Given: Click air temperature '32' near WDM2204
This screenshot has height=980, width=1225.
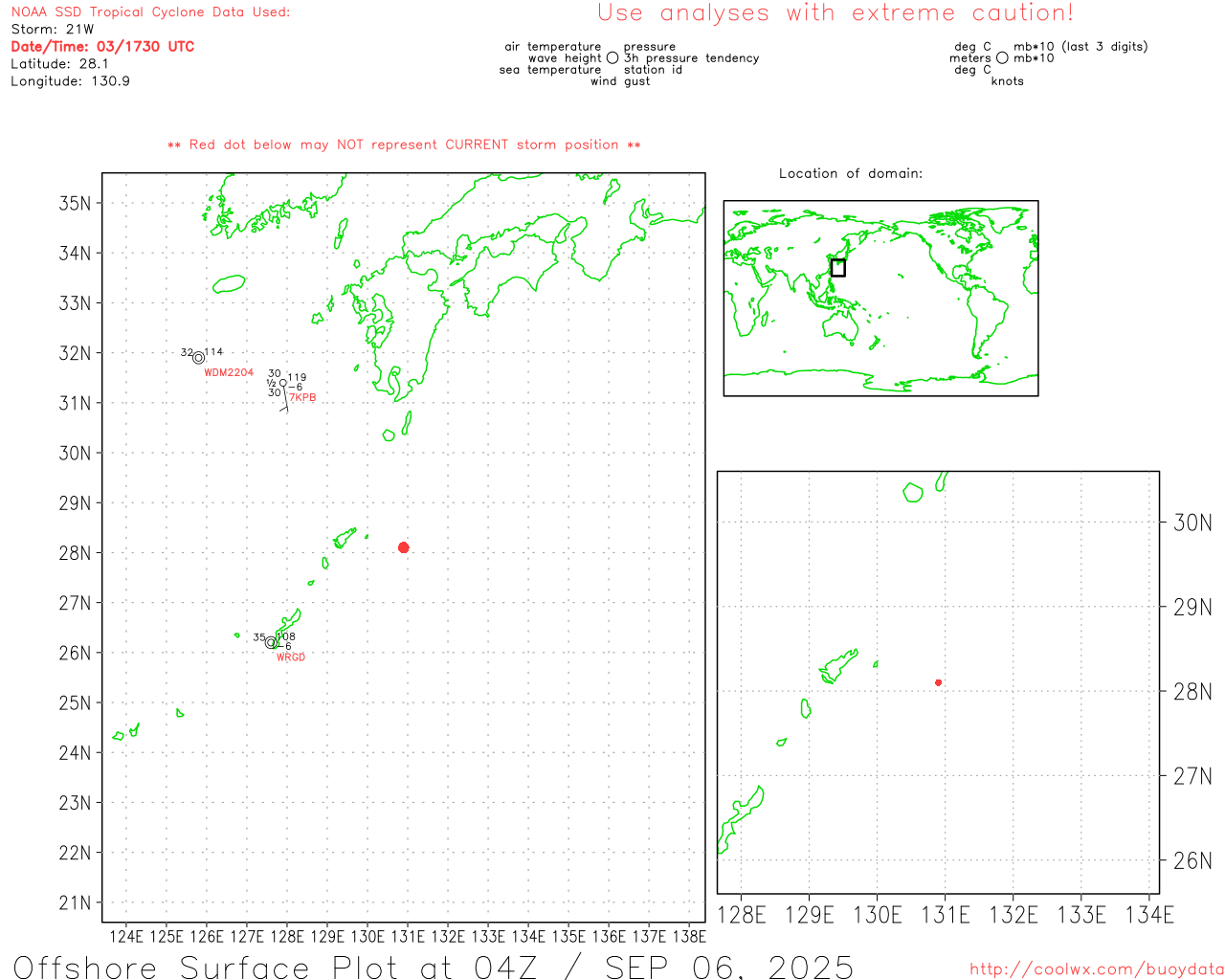Looking at the screenshot, I should click(x=187, y=352).
